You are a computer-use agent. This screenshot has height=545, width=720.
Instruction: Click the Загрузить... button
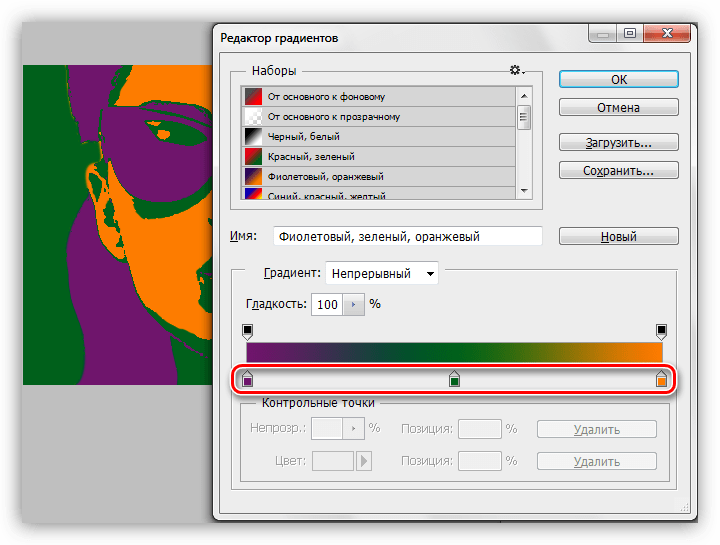point(619,142)
